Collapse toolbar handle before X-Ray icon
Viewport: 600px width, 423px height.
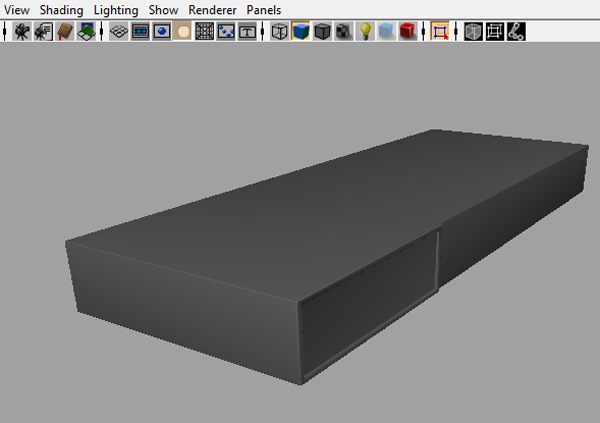click(x=456, y=31)
